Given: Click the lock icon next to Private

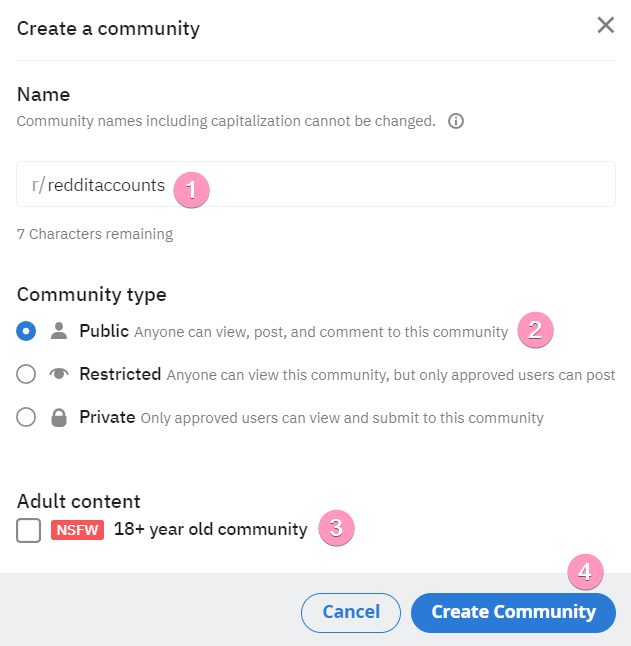Looking at the screenshot, I should [59, 418].
